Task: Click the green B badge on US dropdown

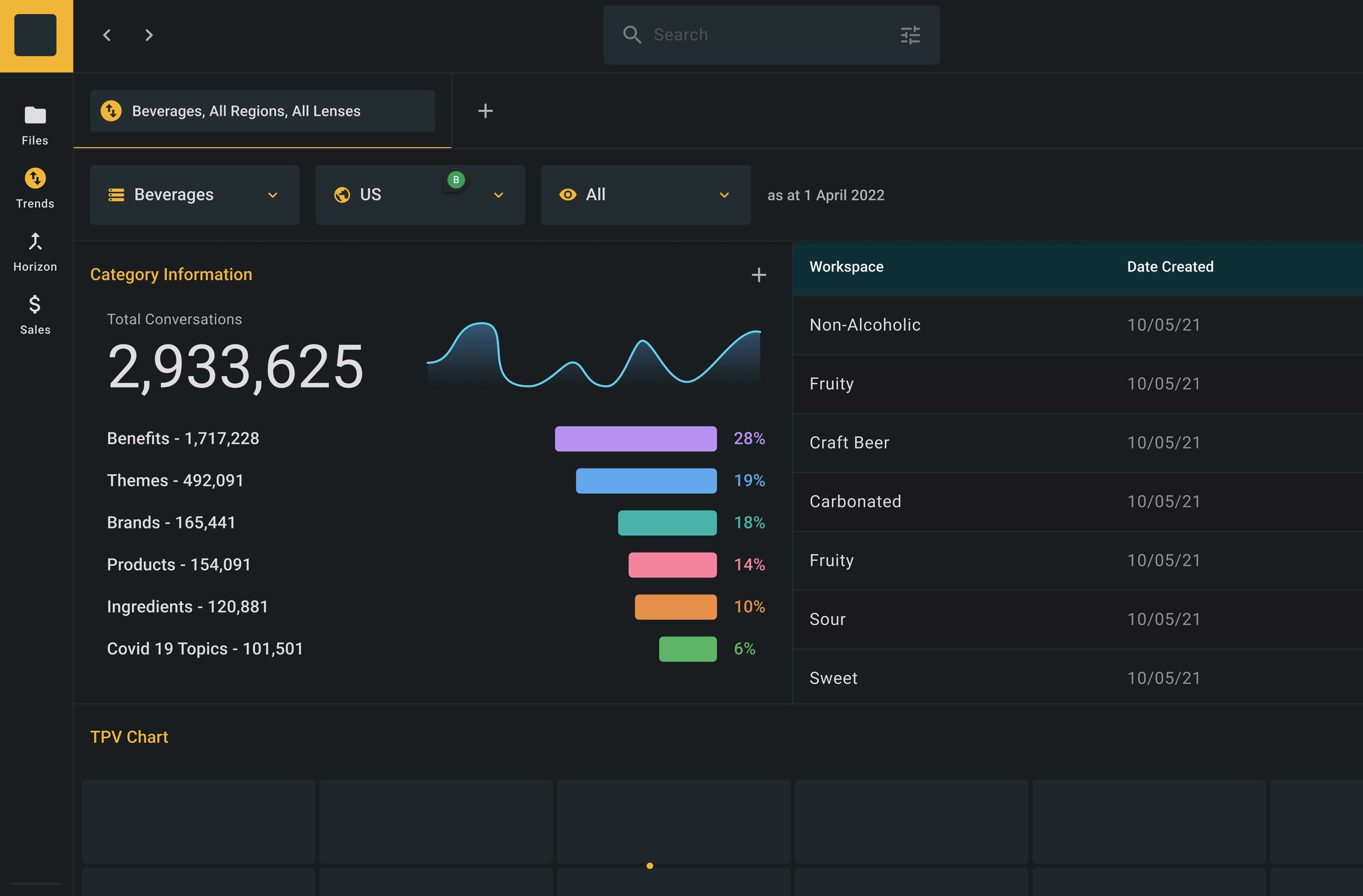Action: [x=456, y=180]
